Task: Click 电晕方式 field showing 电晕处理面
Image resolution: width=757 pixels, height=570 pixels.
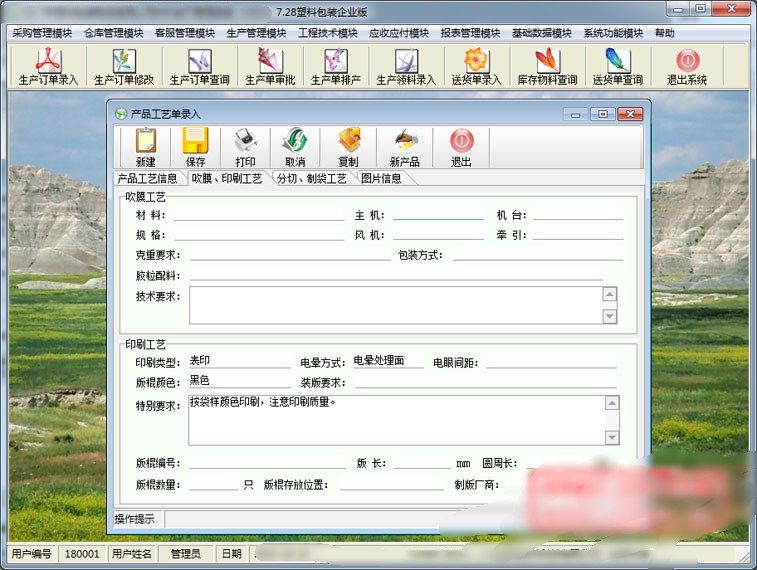Action: pyautogui.click(x=388, y=361)
